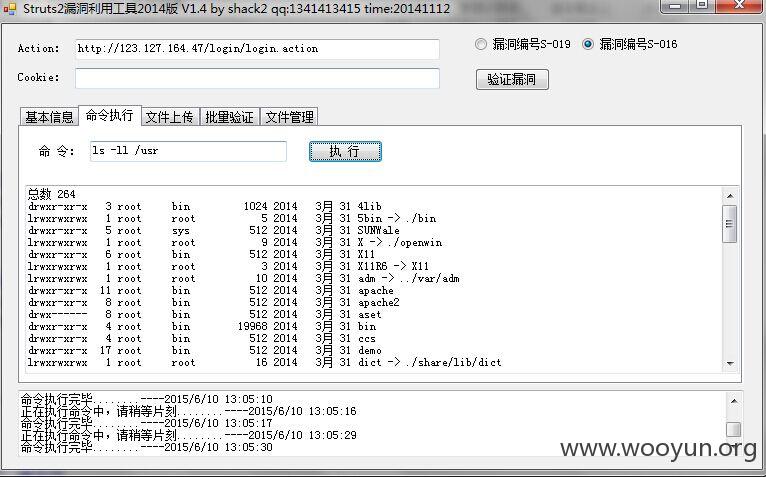Click the log entry at 13:05:29

[189, 435]
